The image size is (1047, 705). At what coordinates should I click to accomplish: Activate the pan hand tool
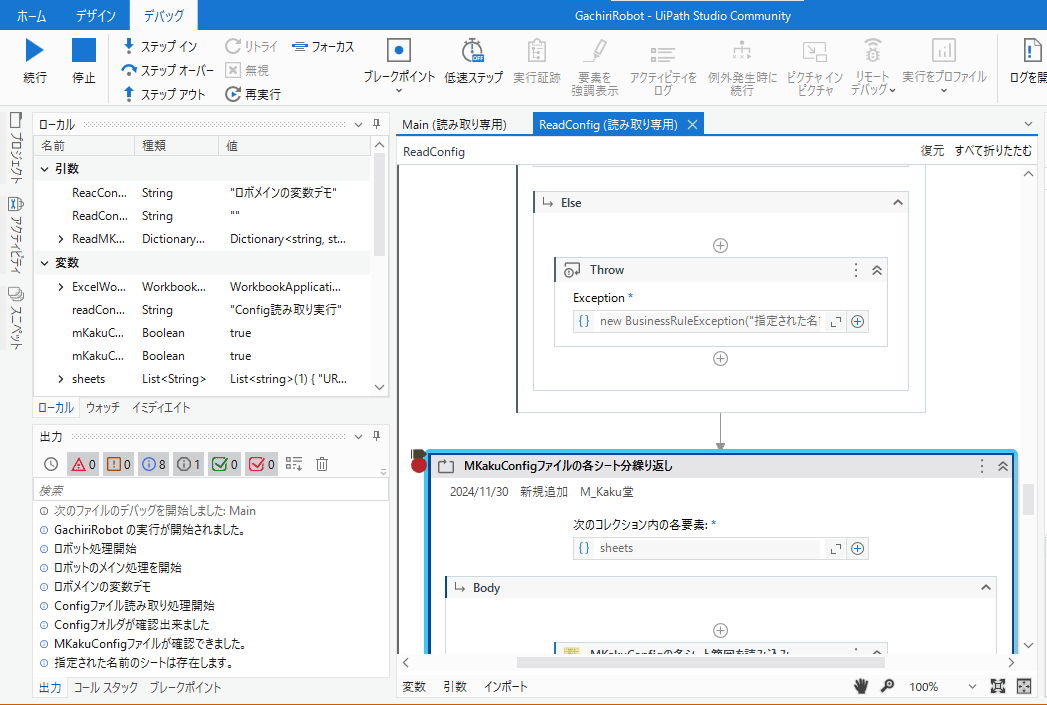click(x=861, y=686)
